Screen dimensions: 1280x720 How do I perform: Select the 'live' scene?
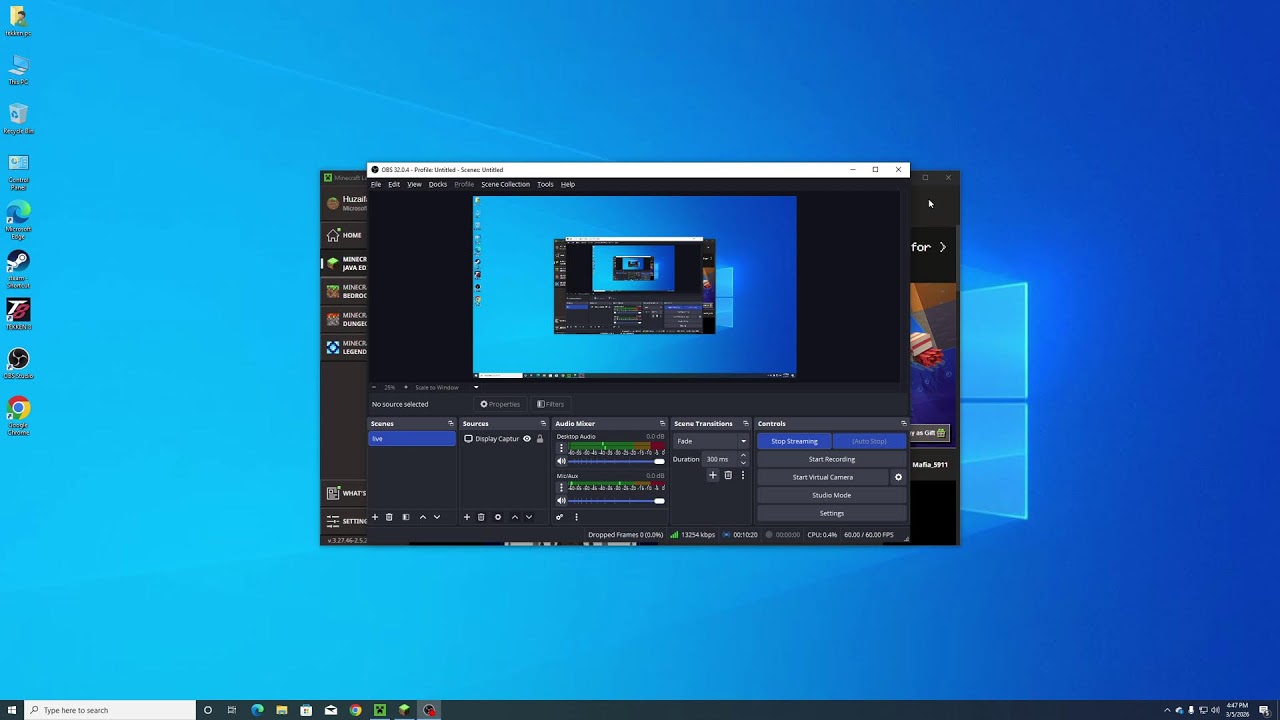click(412, 439)
